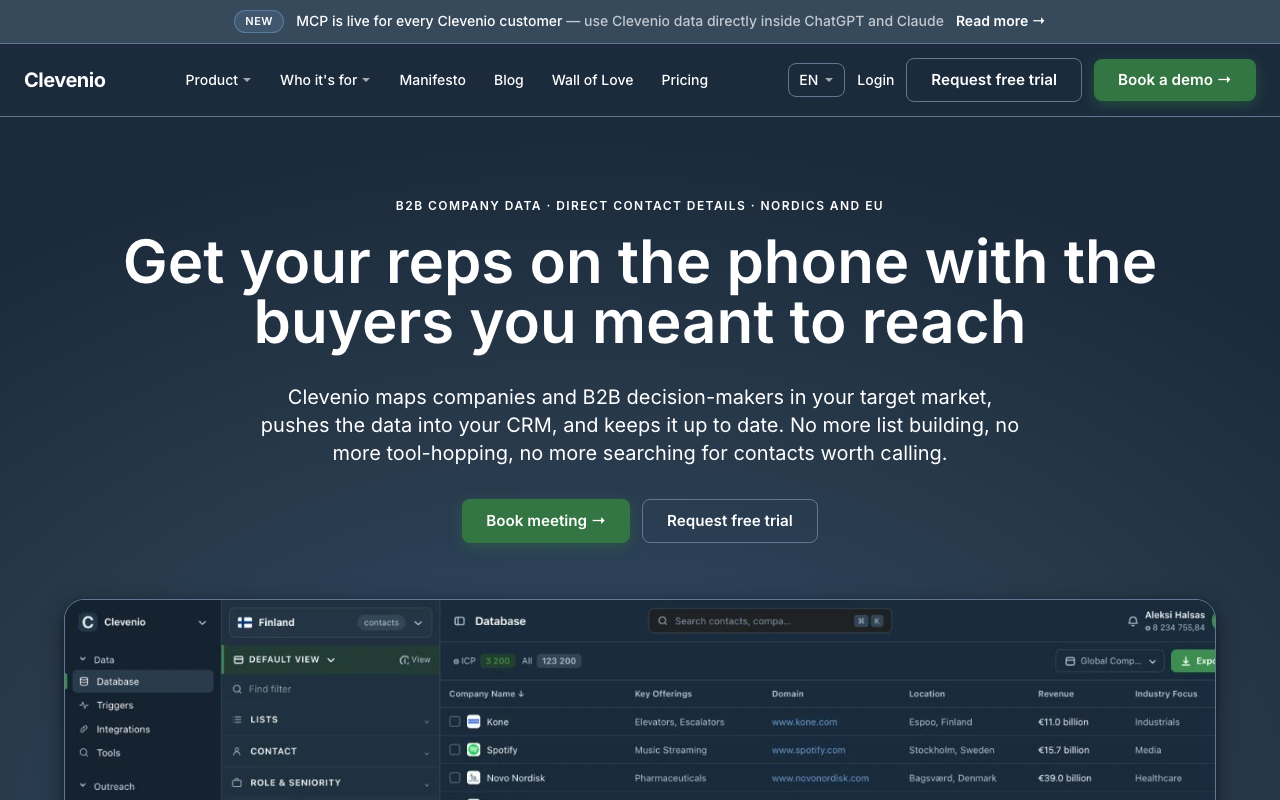Click the LISTS list icon
The width and height of the screenshot is (1280, 800).
237,720
